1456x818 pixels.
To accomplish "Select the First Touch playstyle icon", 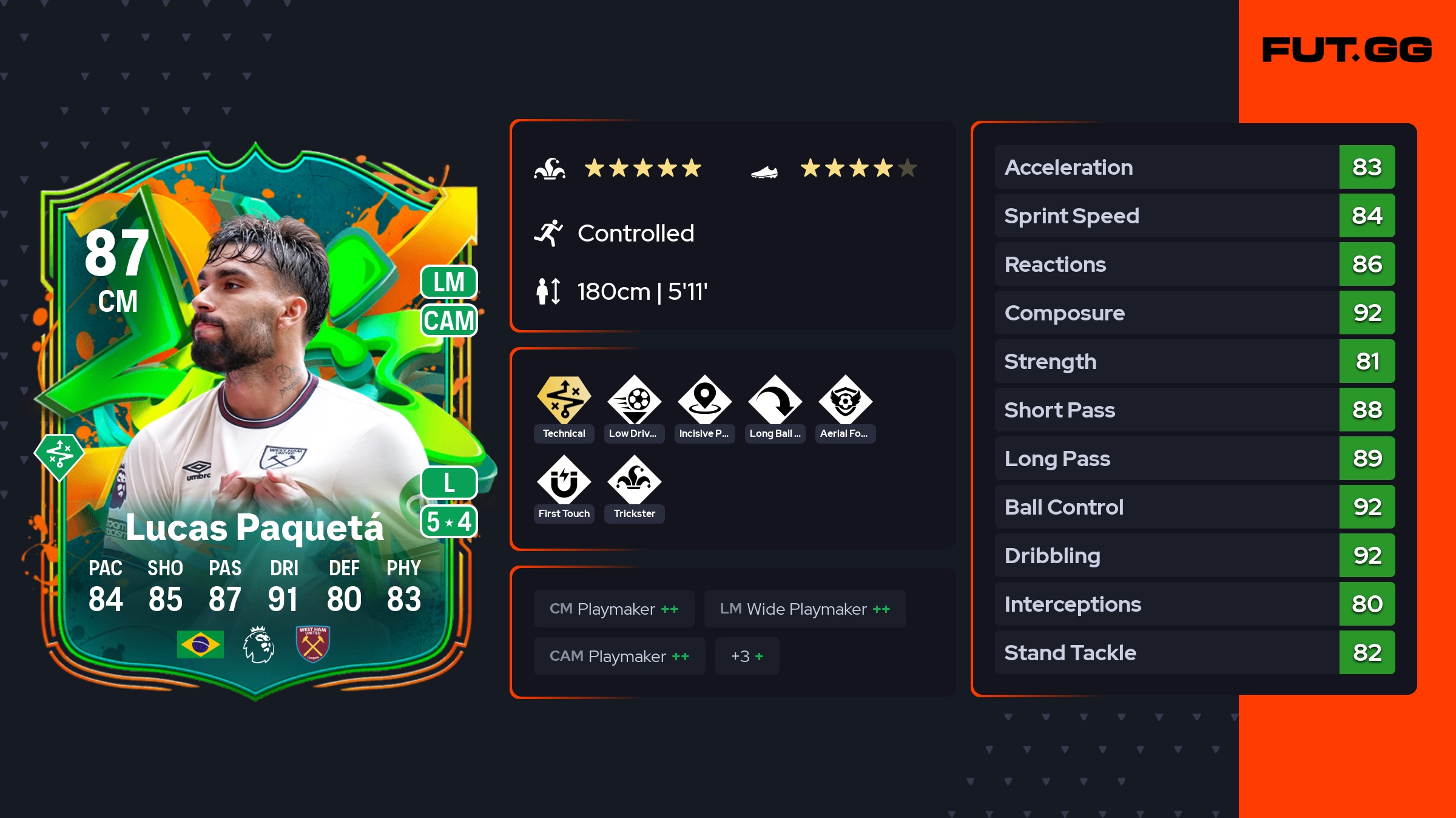I will [x=564, y=480].
